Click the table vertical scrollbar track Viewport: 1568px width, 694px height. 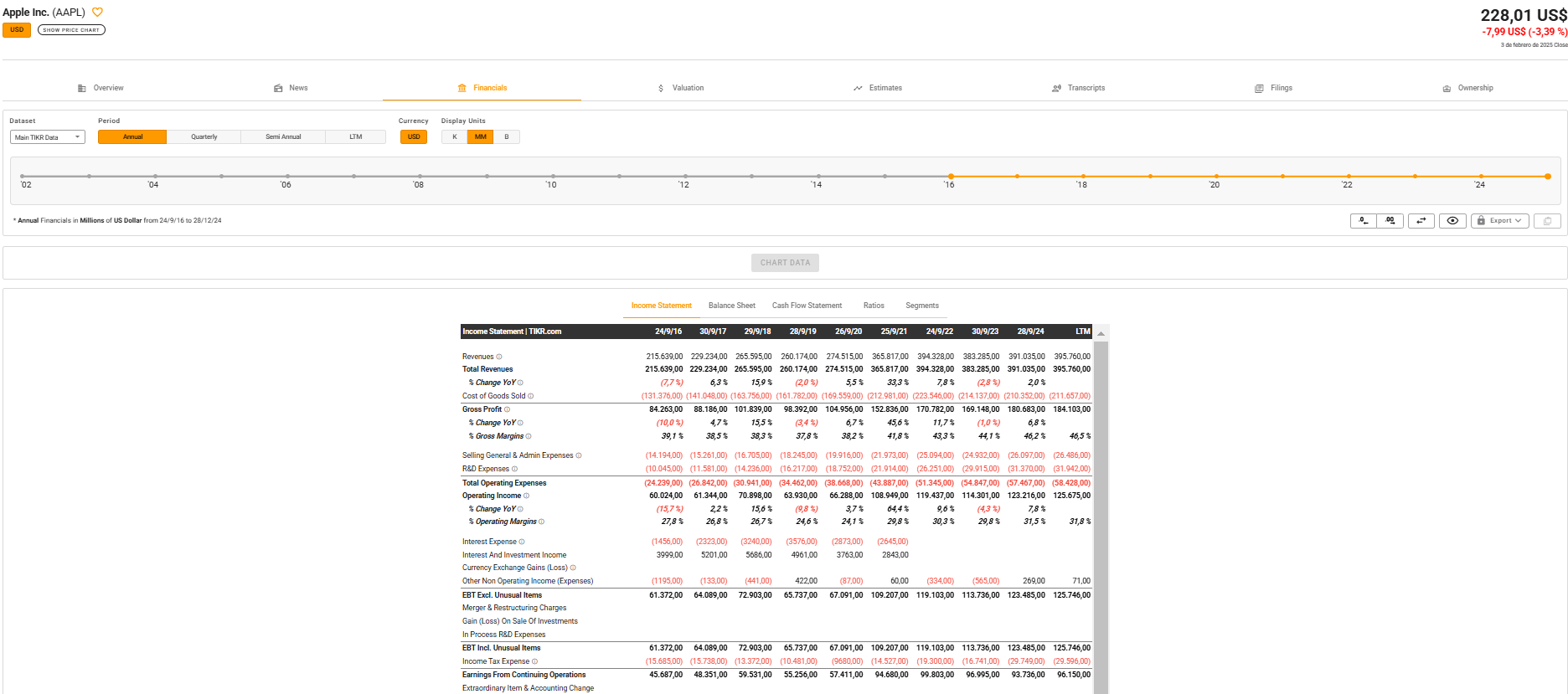pyautogui.click(x=1101, y=517)
